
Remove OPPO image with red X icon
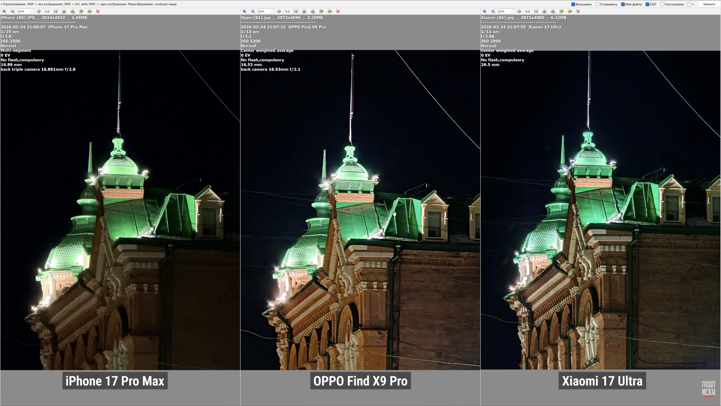338,11
